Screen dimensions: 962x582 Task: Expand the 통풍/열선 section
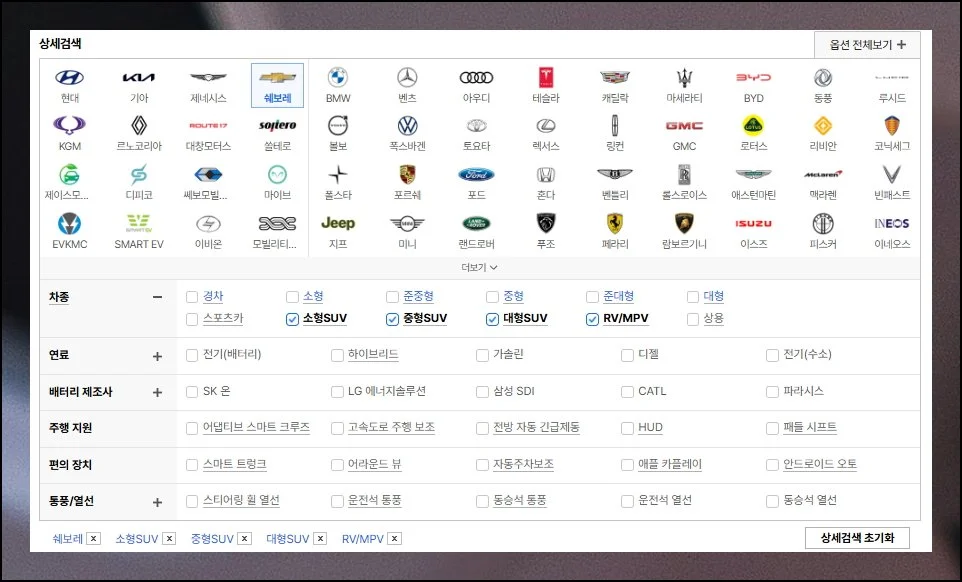pos(157,502)
